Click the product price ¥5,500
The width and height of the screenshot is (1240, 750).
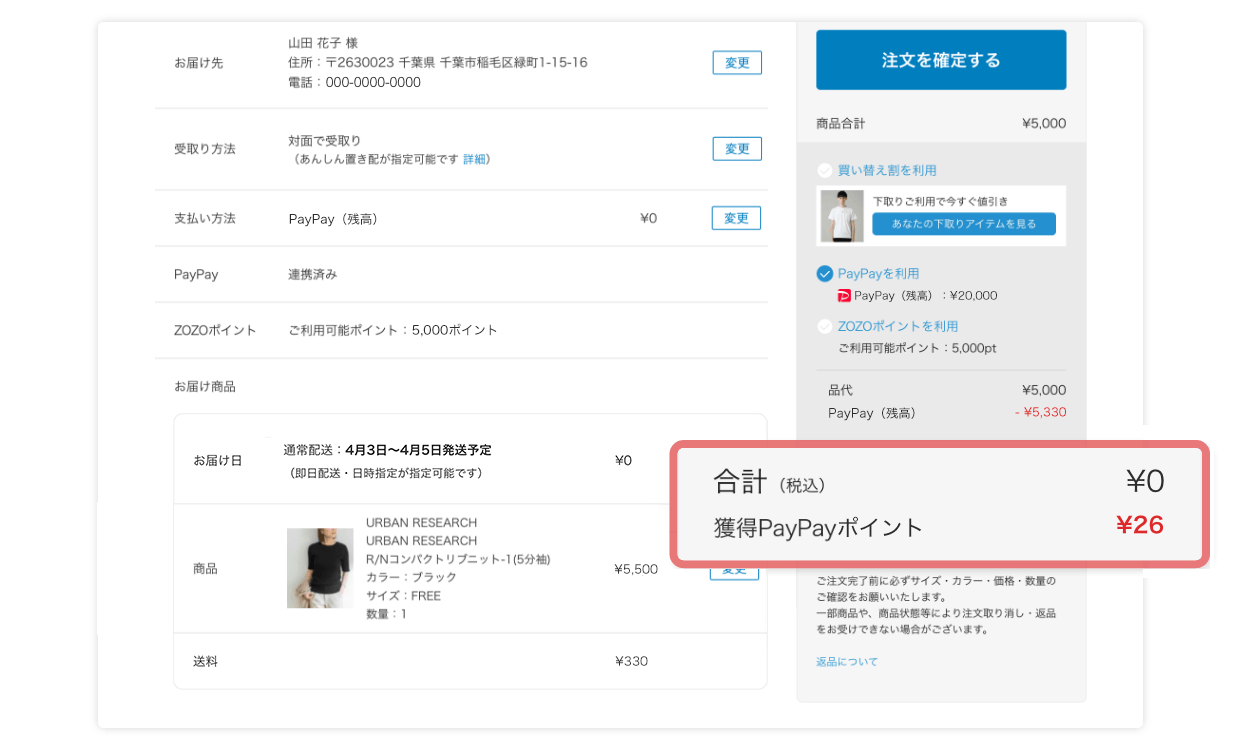point(636,569)
